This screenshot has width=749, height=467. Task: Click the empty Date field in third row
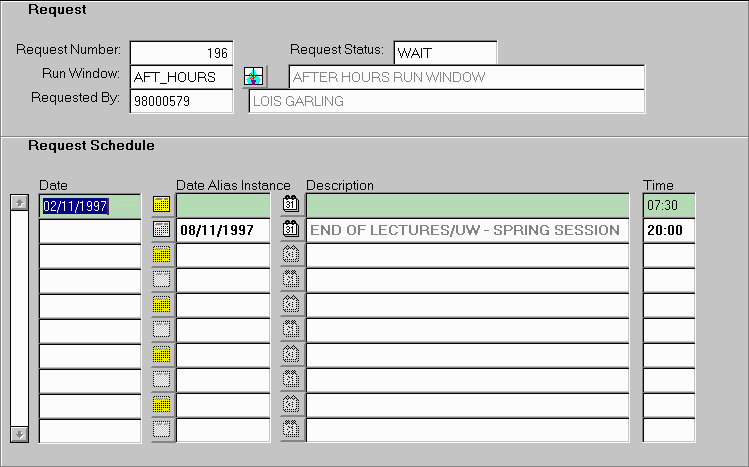click(x=89, y=255)
